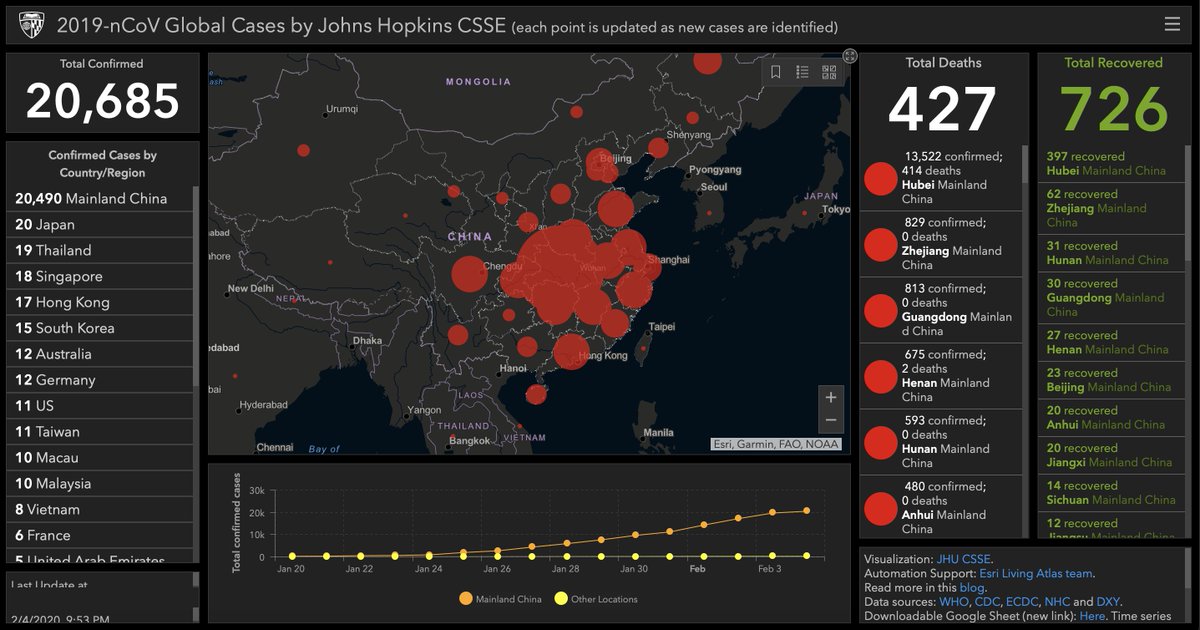This screenshot has height=630, width=1200.
Task: Open the blog link
Action: (972, 588)
